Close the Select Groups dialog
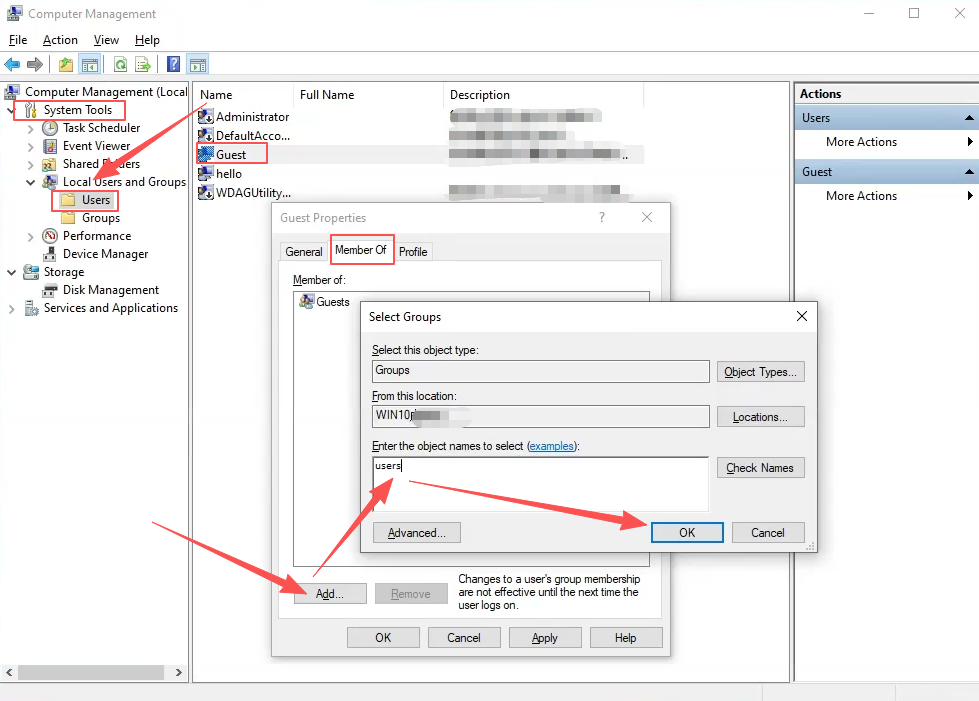The height and width of the screenshot is (701, 979). 802,316
